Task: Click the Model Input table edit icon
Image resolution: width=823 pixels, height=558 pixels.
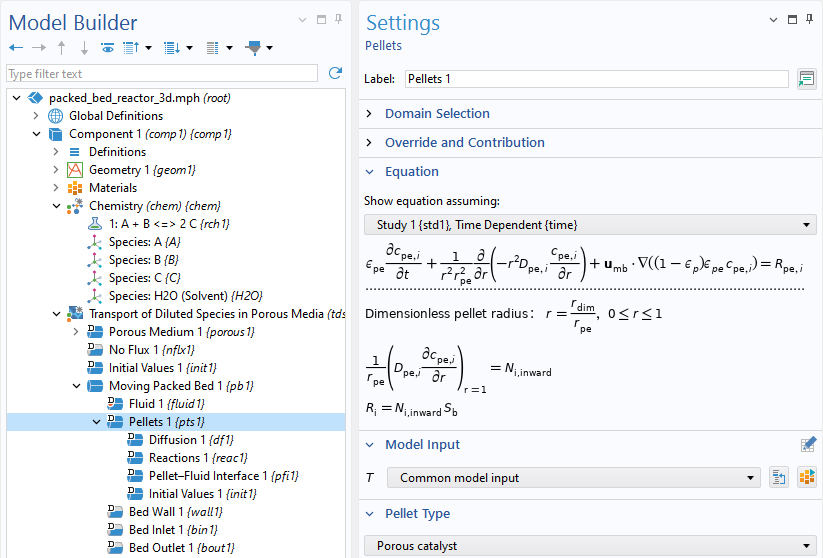Action: [809, 445]
